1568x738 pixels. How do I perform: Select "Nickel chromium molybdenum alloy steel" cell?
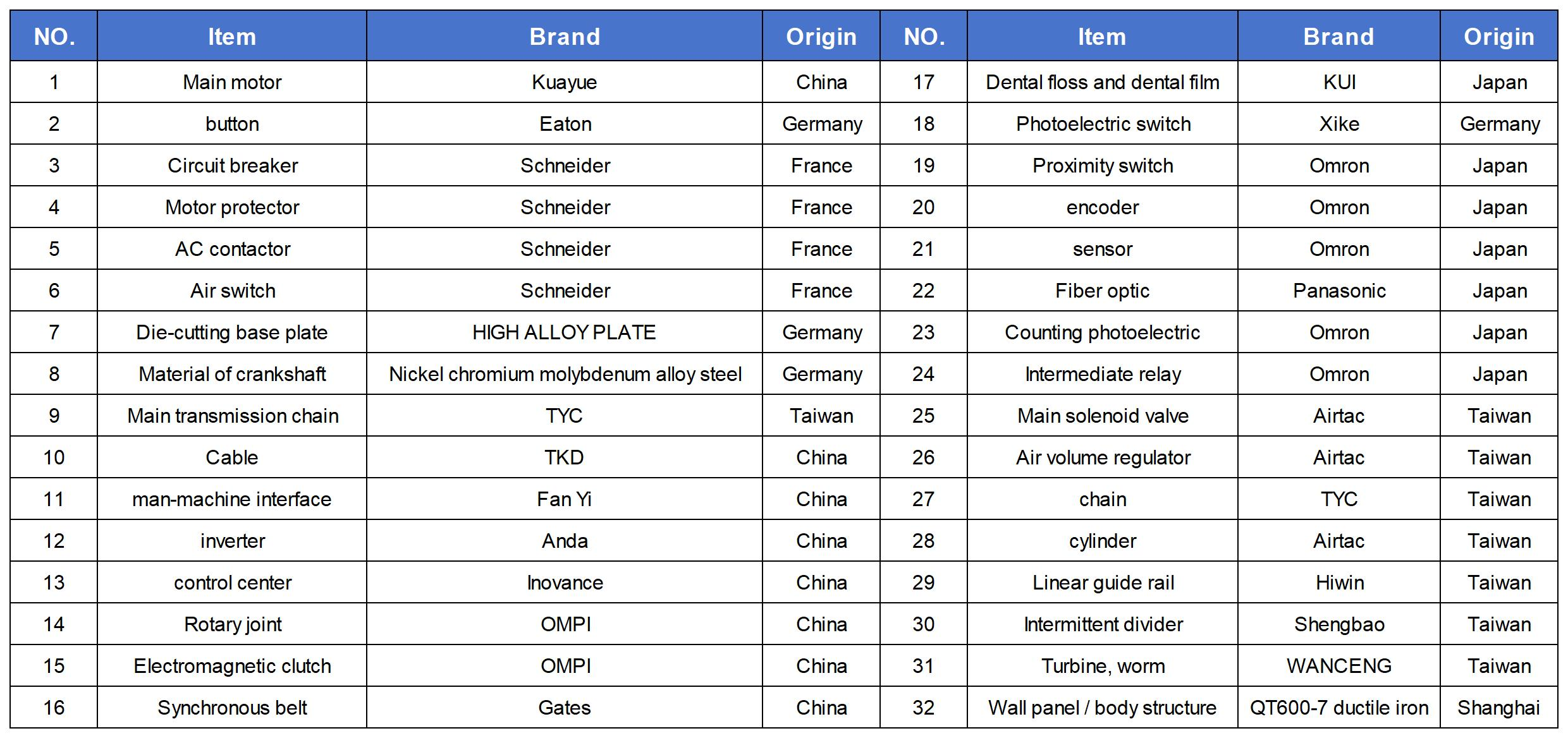tap(565, 374)
